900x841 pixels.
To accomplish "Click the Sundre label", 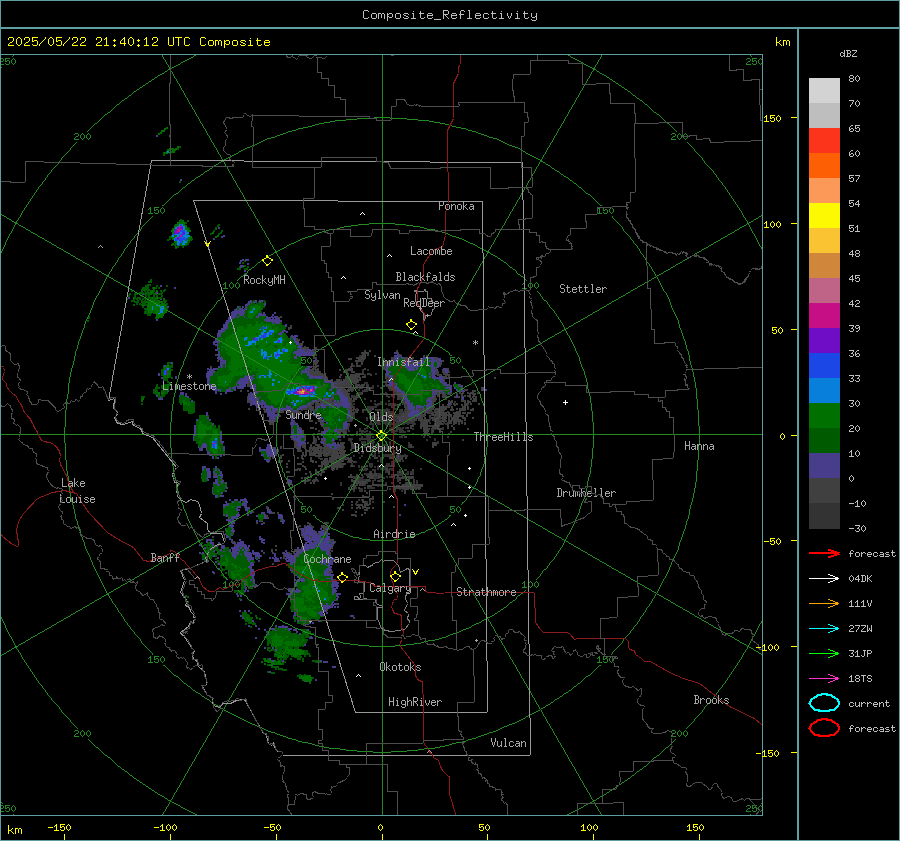I will (x=304, y=414).
